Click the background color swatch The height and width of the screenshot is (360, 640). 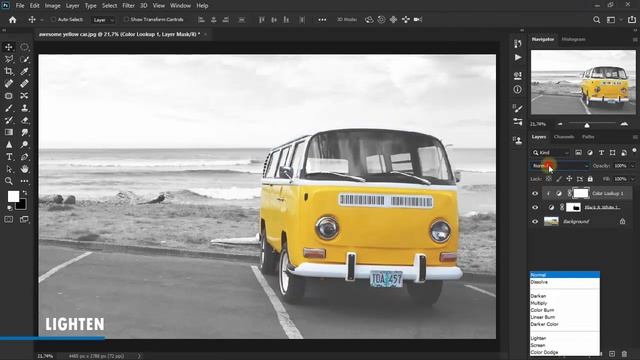point(22,205)
